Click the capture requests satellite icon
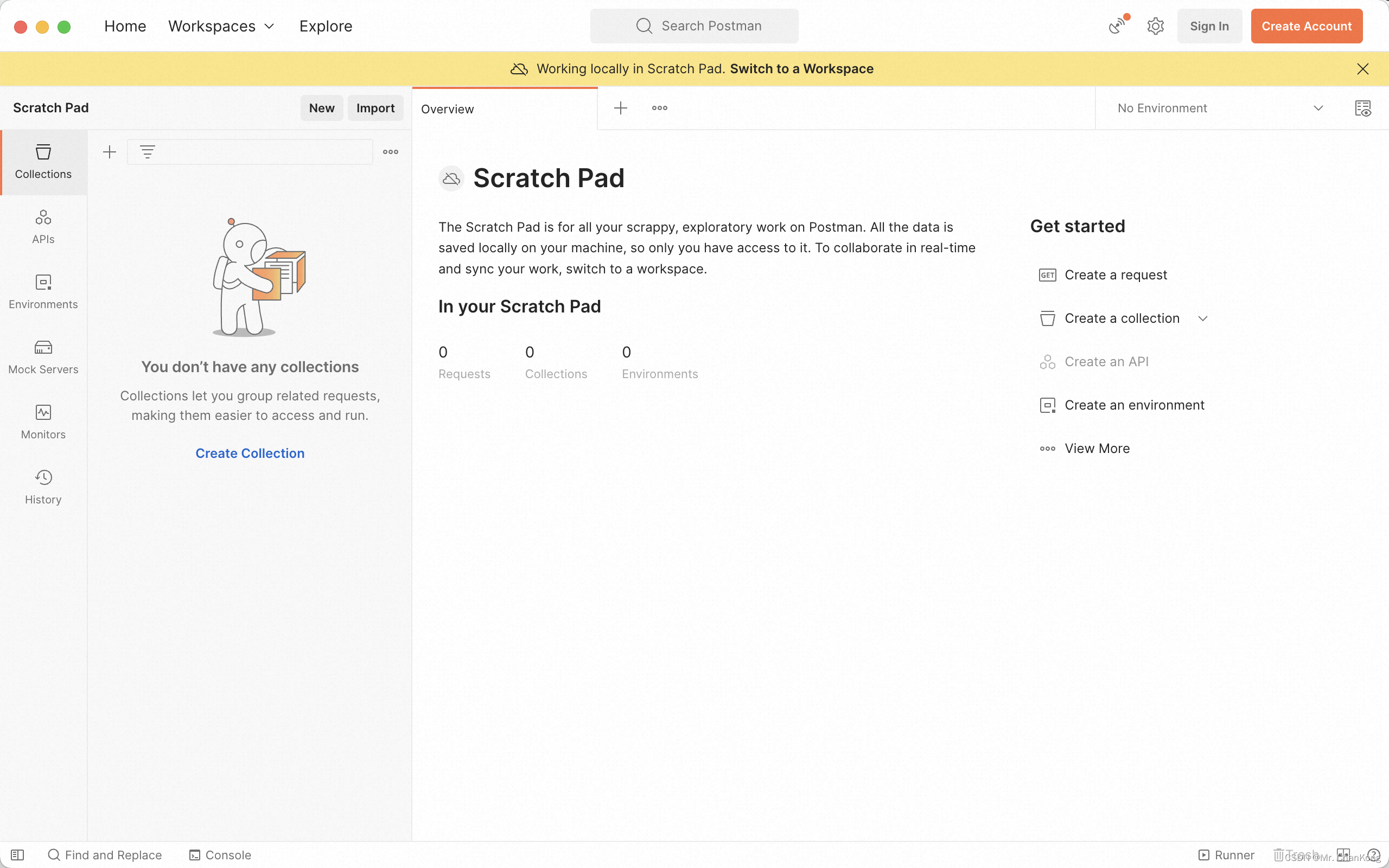 (x=1117, y=26)
